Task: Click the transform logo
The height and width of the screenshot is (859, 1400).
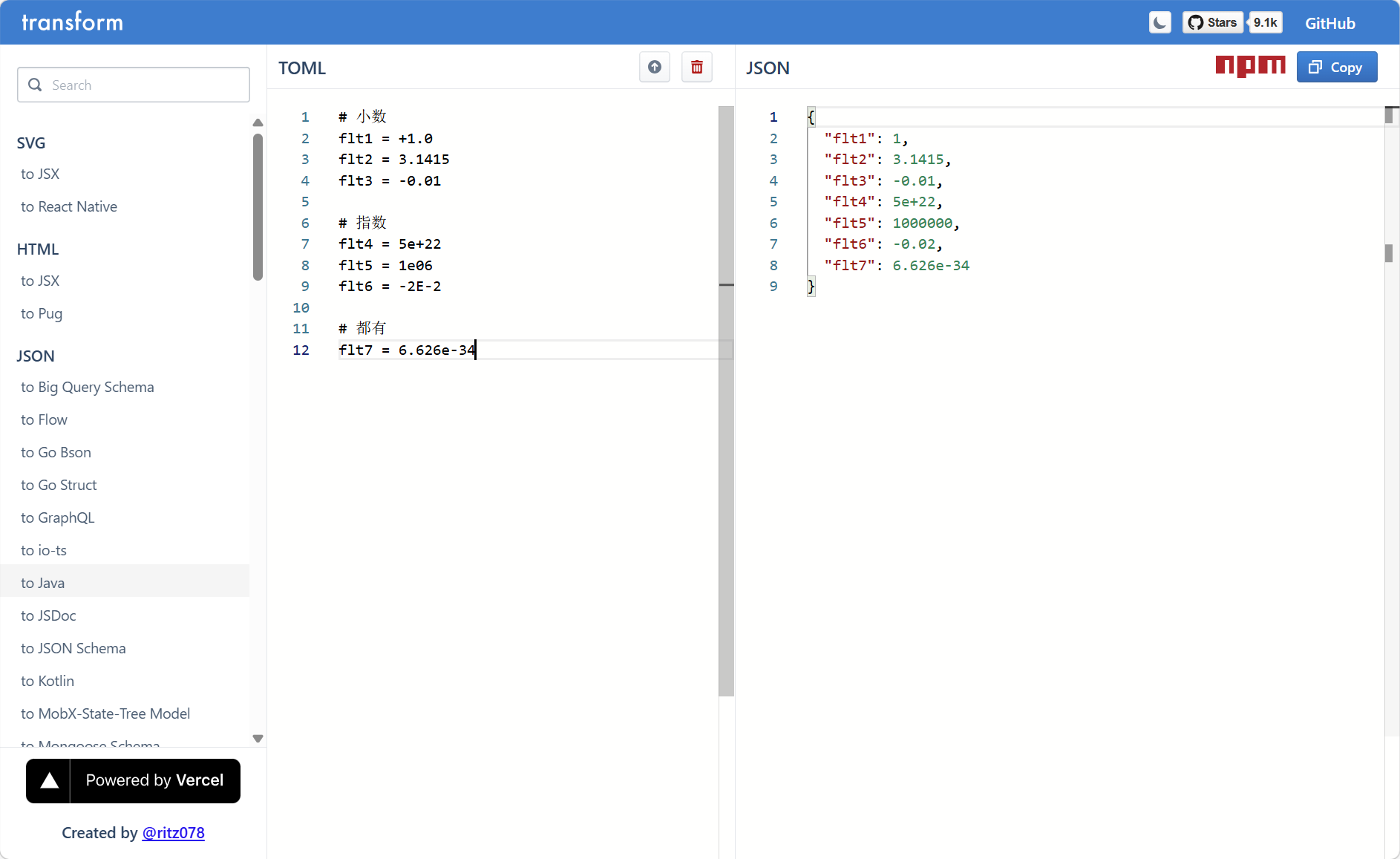Action: 72,22
